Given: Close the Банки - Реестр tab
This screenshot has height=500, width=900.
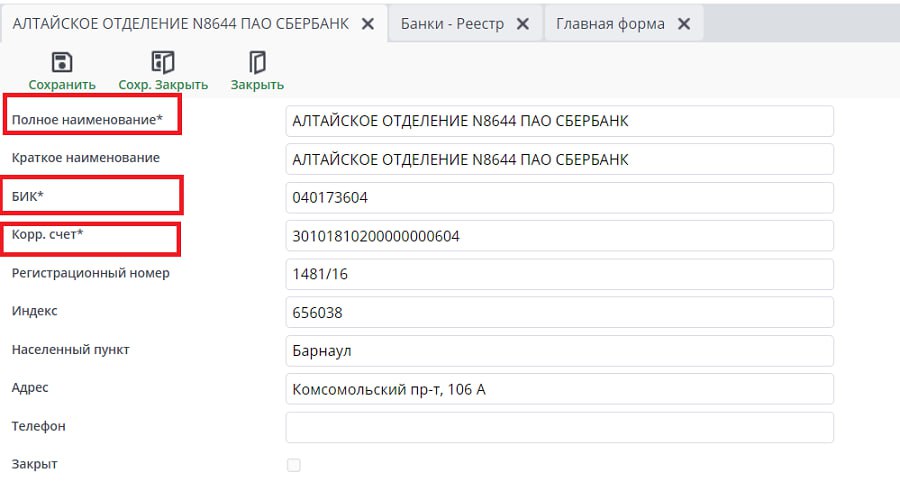Looking at the screenshot, I should click(523, 24).
